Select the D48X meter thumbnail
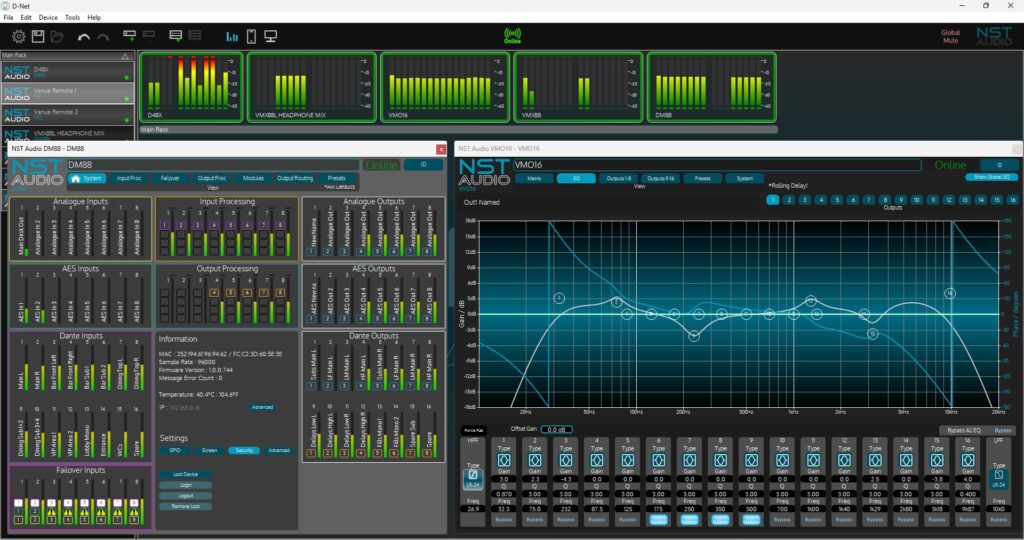Viewport: 1024px width, 540px height. pyautogui.click(x=191, y=87)
